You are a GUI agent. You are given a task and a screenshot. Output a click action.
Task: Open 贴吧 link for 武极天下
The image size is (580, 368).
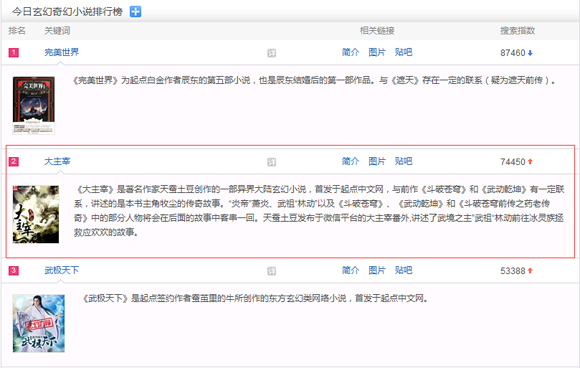click(x=404, y=270)
